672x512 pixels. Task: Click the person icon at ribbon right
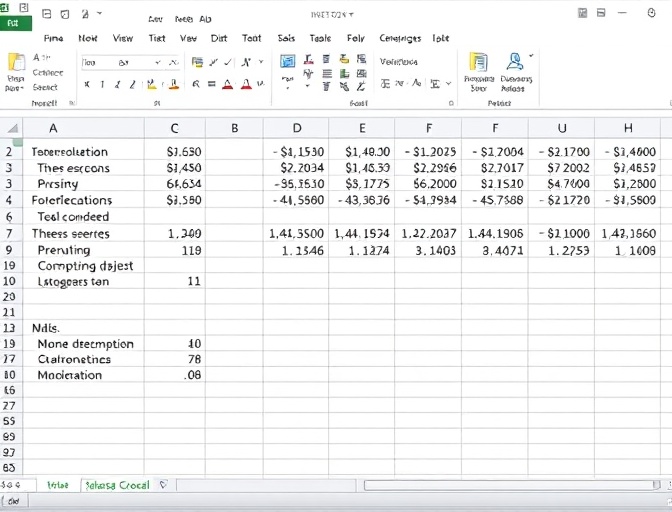pyautogui.click(x=515, y=63)
